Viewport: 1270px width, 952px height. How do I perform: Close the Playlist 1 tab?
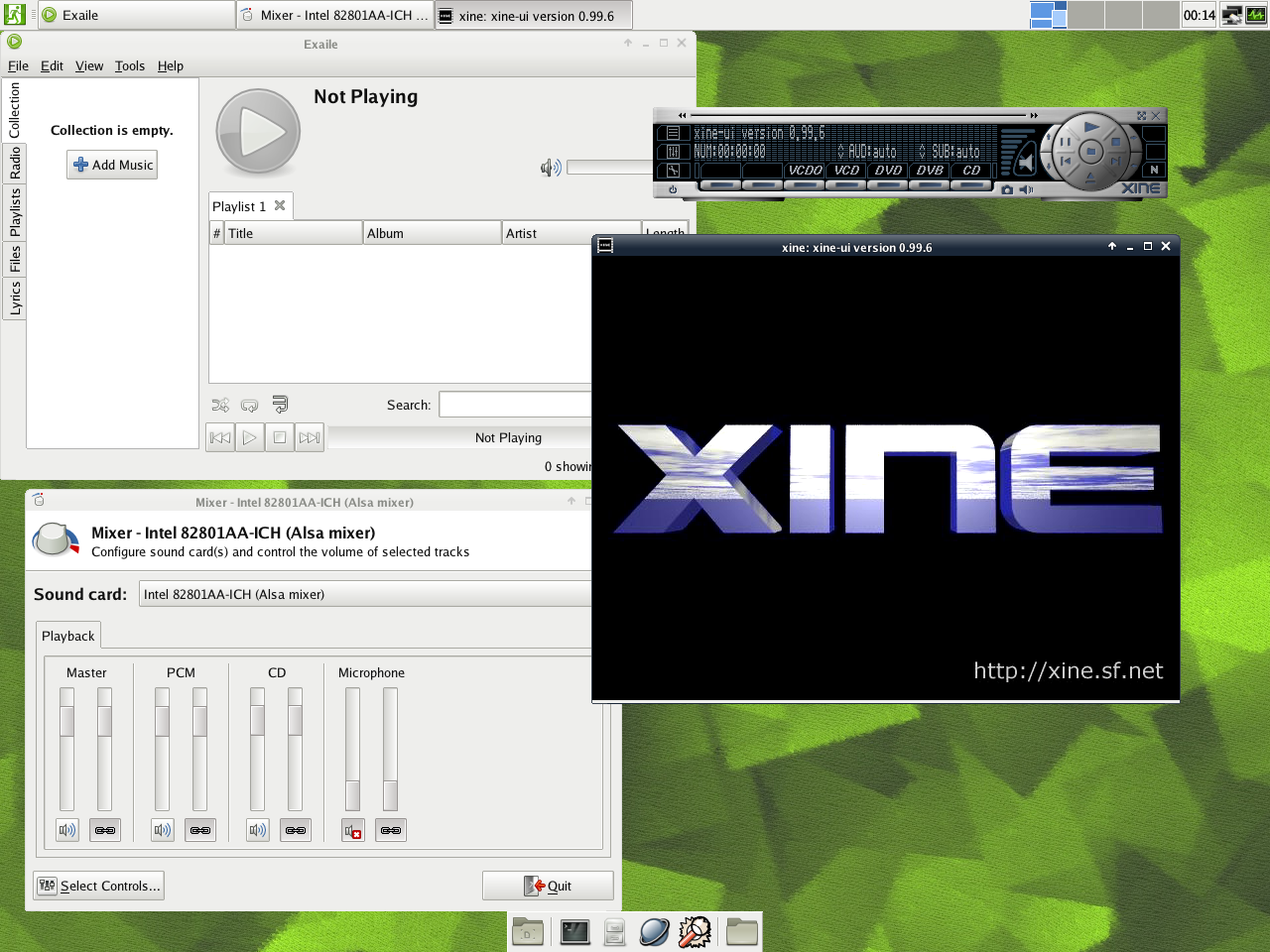pyautogui.click(x=280, y=205)
